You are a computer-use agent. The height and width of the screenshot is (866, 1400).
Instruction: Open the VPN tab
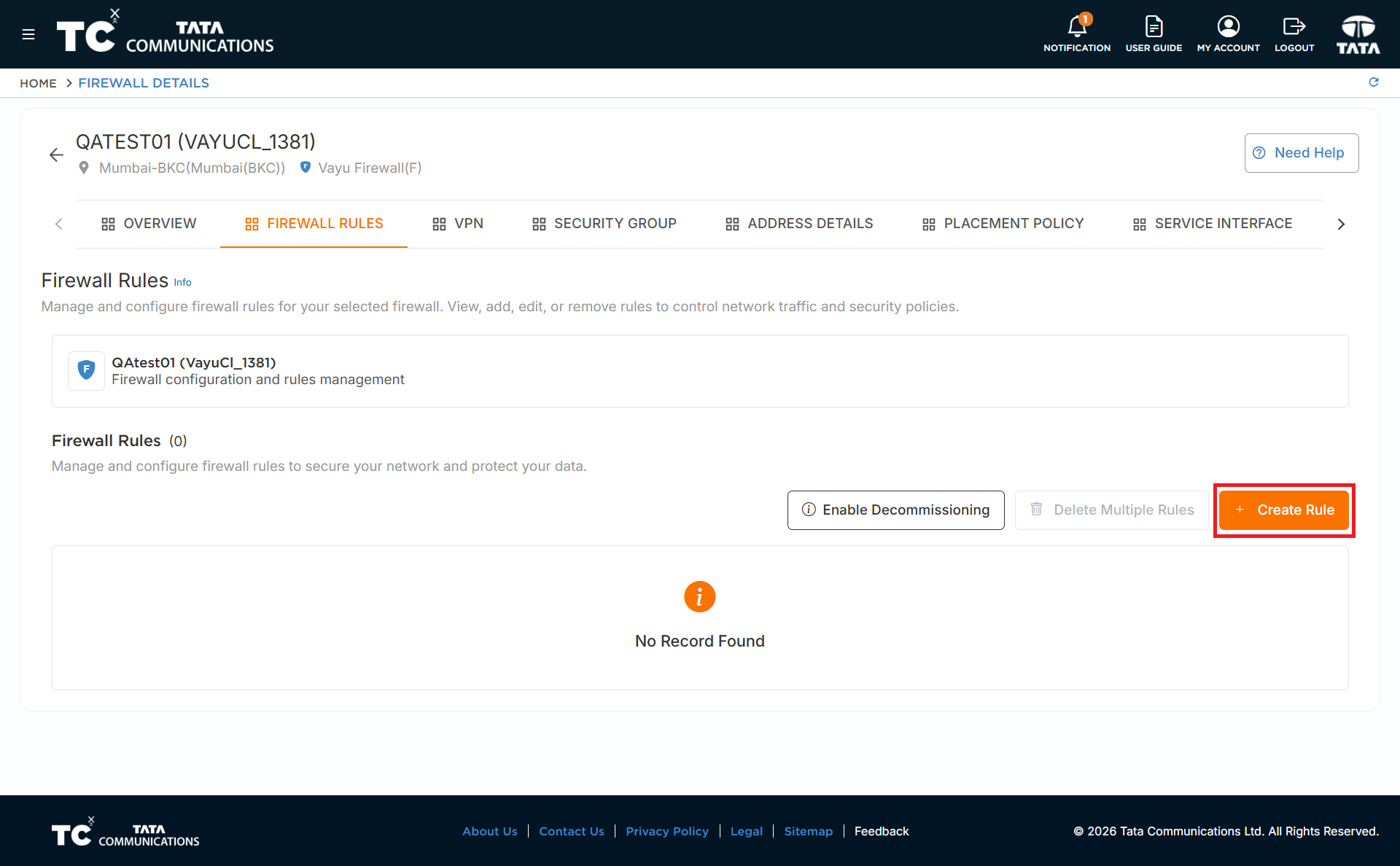pos(458,224)
